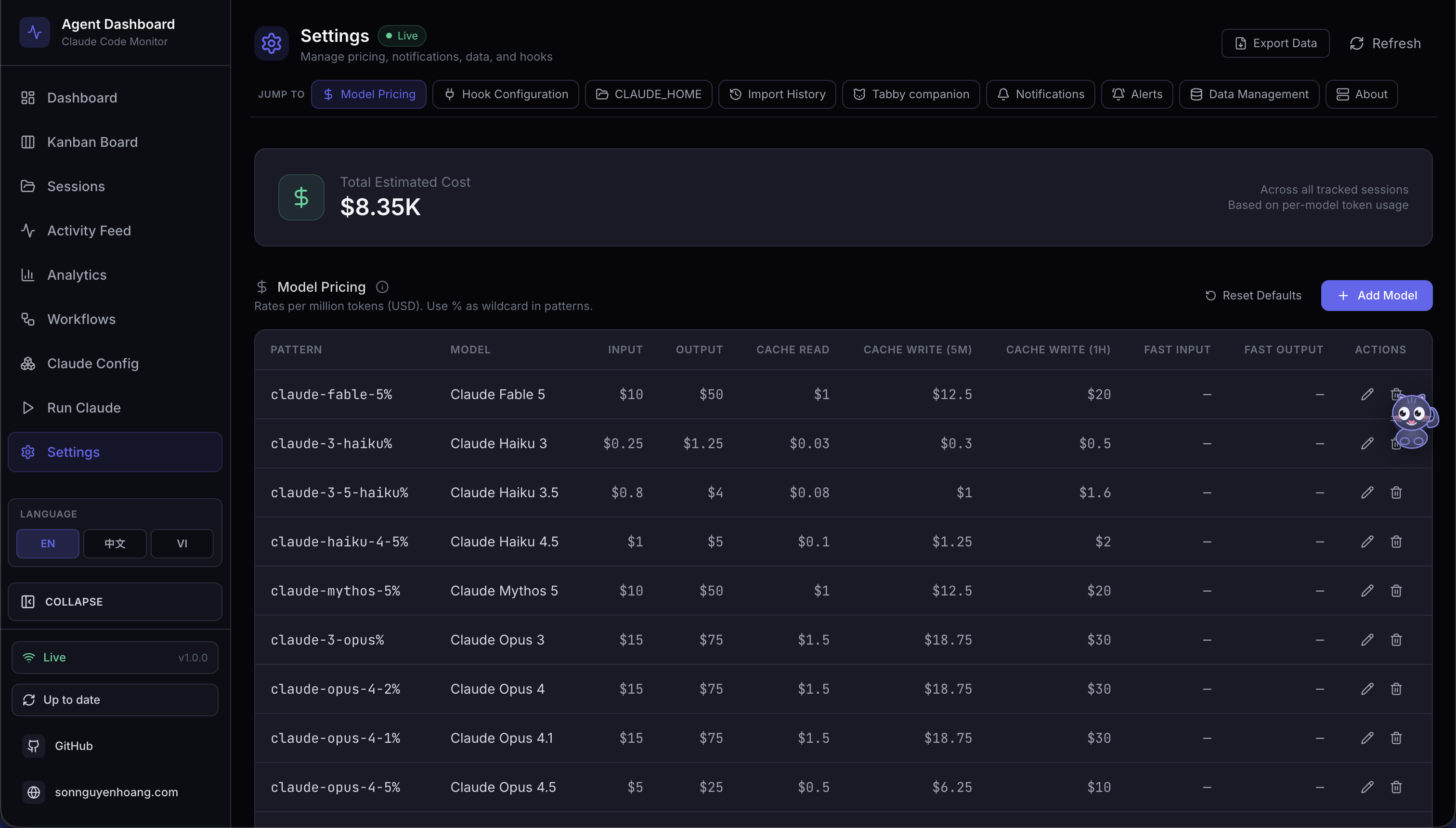Open sonnguyenhoang.com link
The height and width of the screenshot is (828, 1456).
115,792
